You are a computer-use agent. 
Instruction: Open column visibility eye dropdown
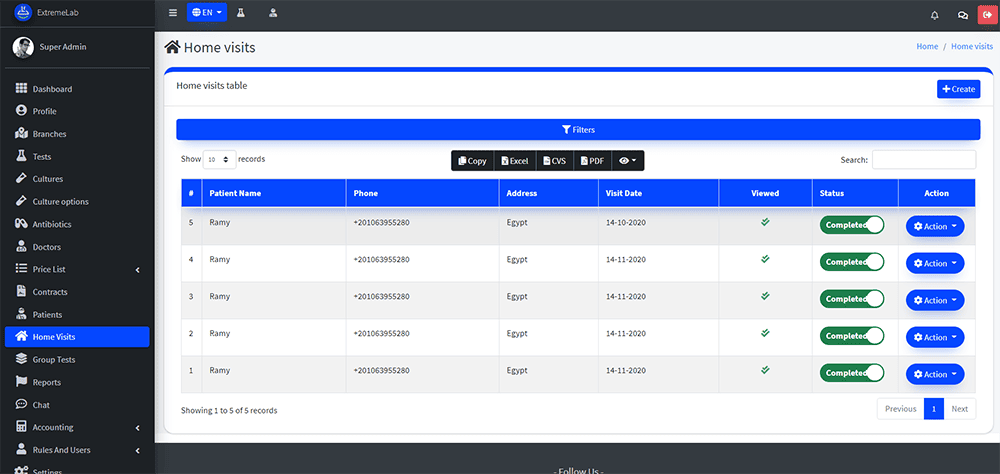627,160
